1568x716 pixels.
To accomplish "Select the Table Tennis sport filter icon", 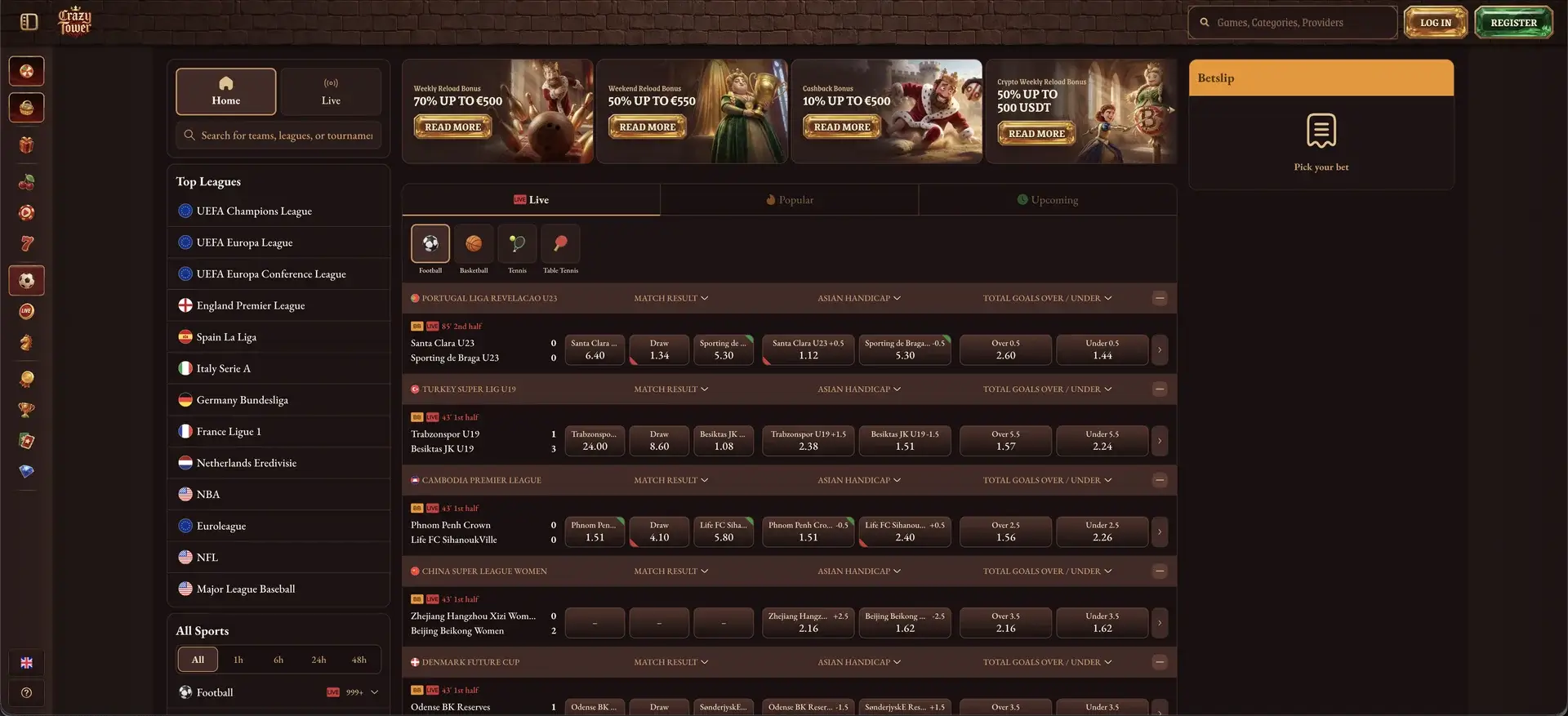I will click(x=560, y=243).
